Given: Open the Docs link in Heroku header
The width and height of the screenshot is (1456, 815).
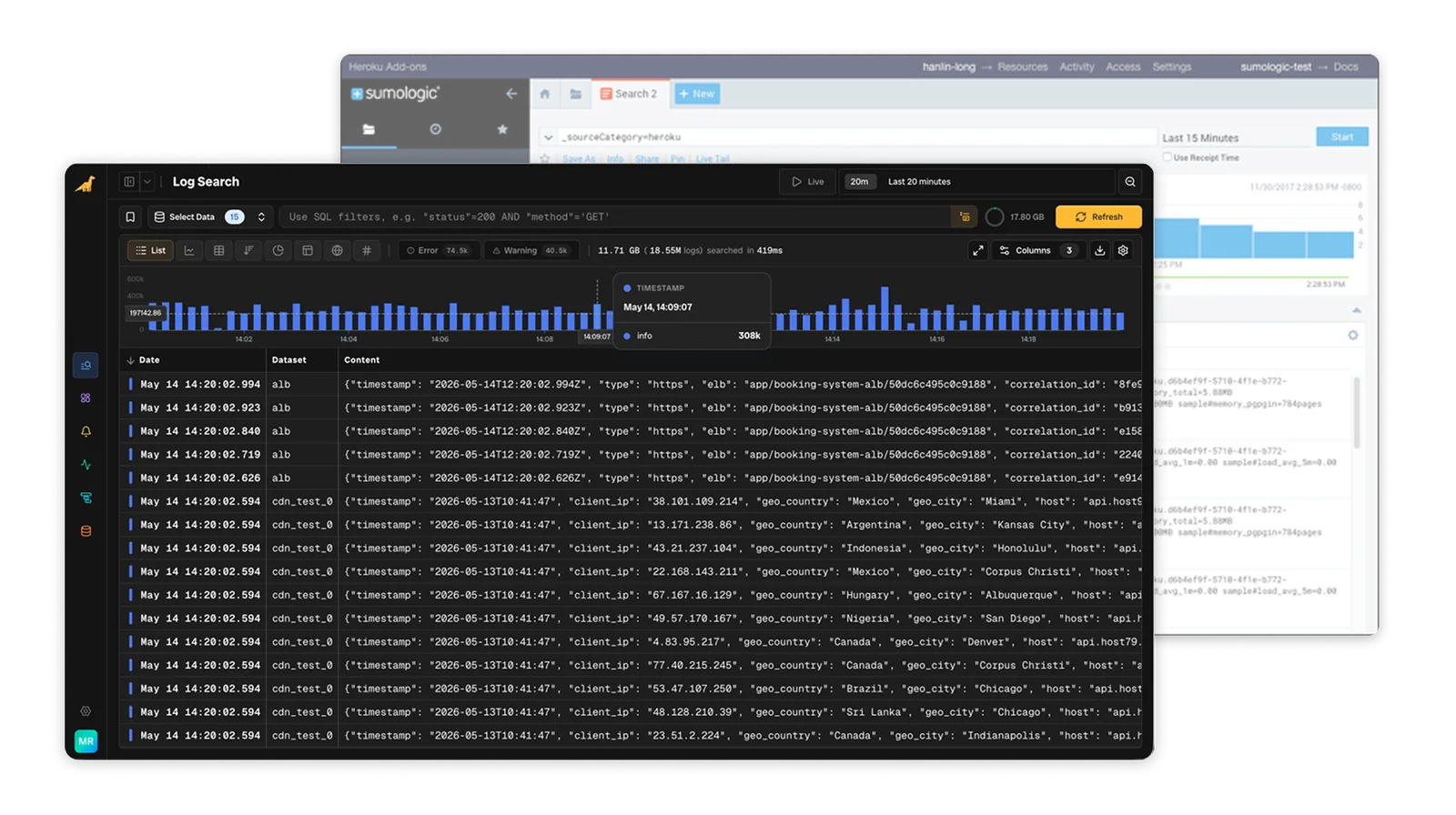Looking at the screenshot, I should [1346, 67].
